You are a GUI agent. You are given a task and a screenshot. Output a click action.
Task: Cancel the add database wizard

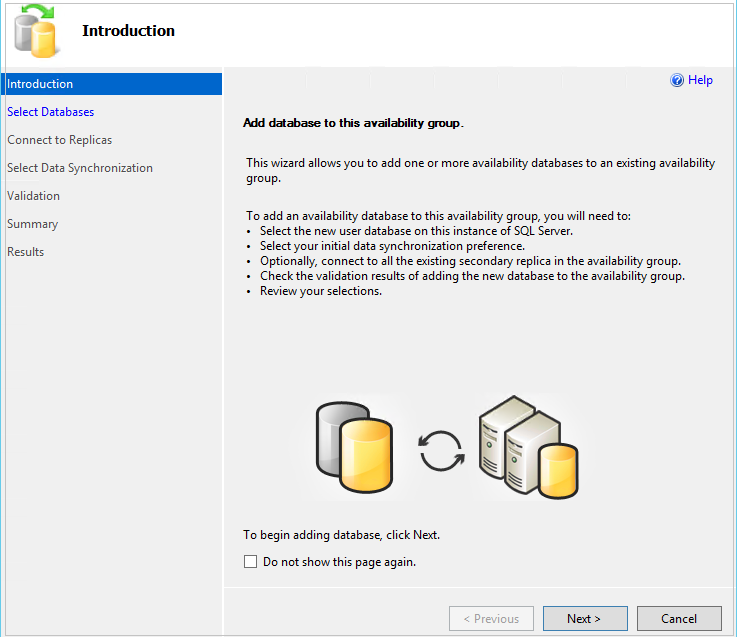point(679,619)
